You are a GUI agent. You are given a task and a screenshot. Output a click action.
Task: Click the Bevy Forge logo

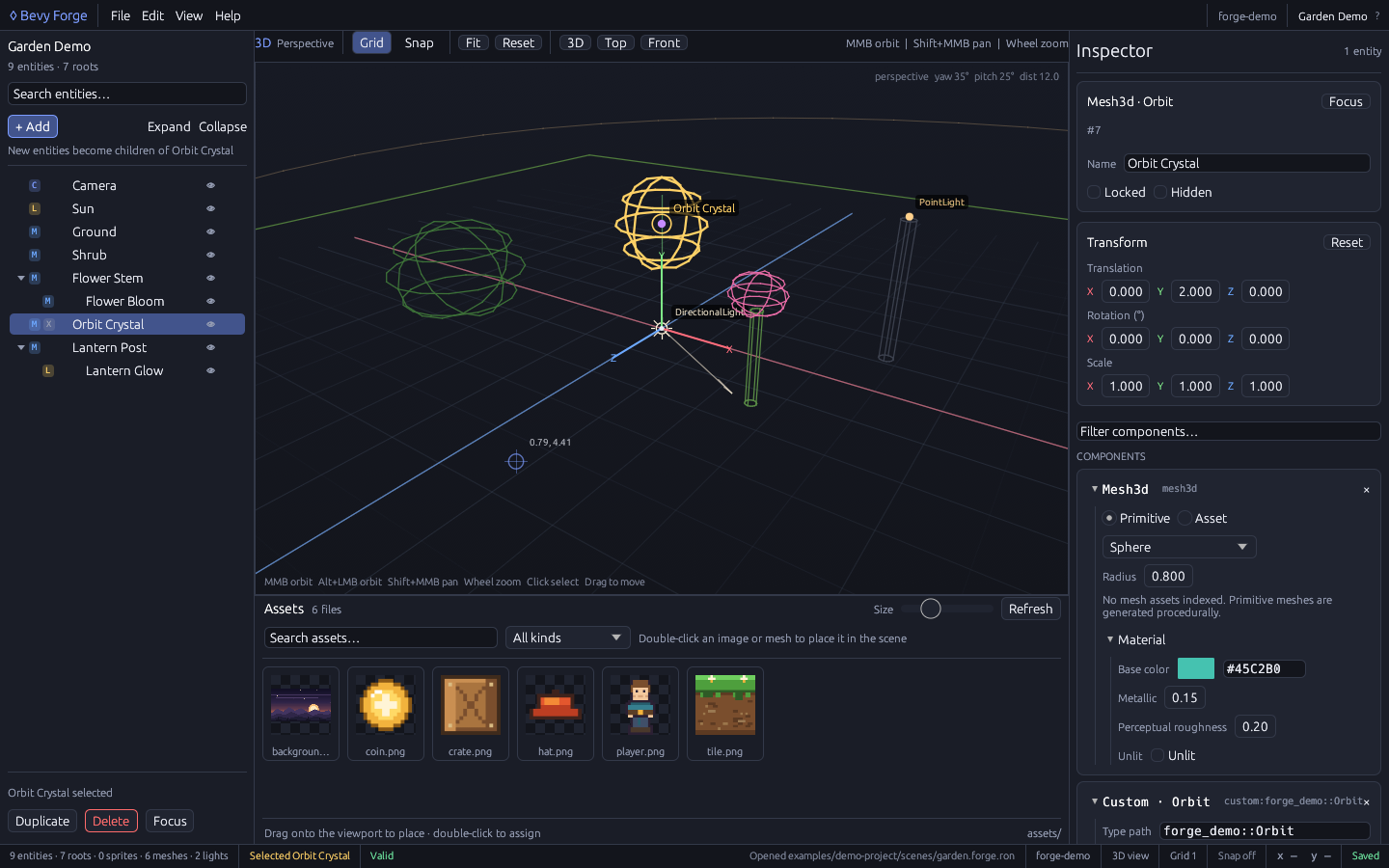pyautogui.click(x=48, y=15)
